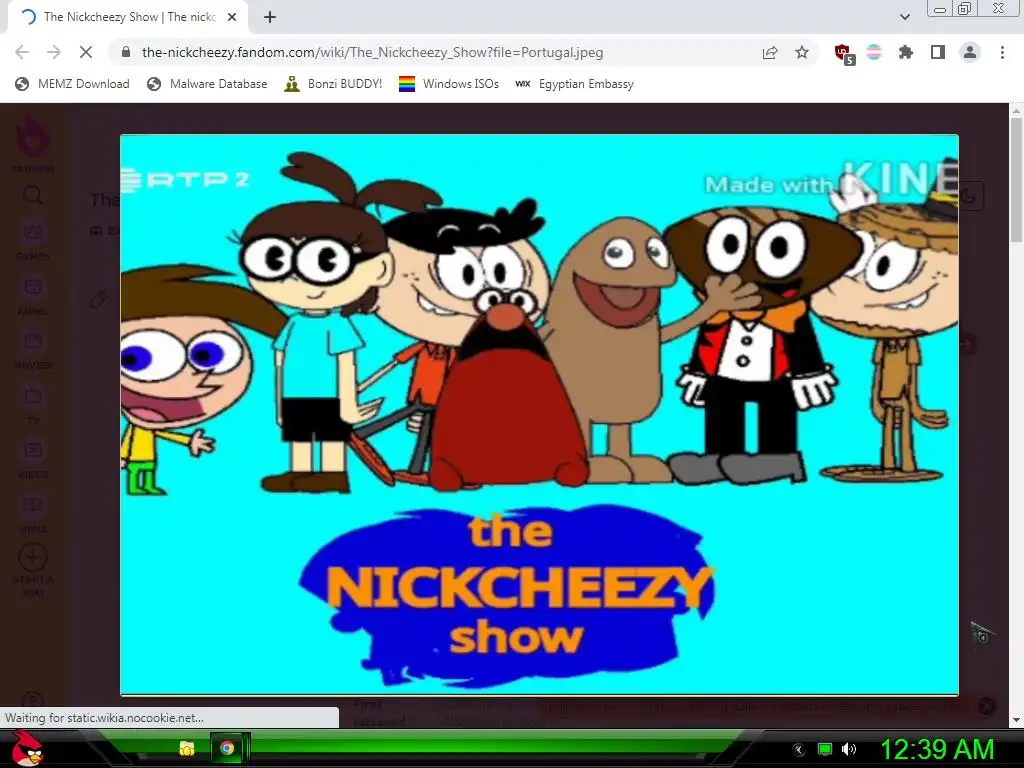Click the Nickcheezy Show lightbox image
The image size is (1024, 768).
pyautogui.click(x=539, y=415)
